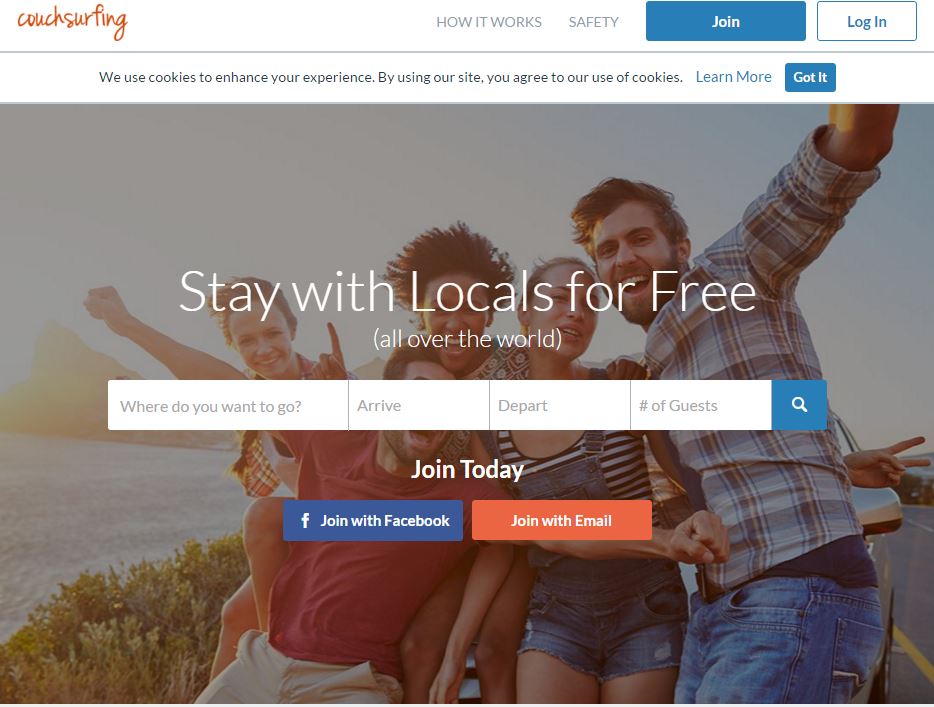Sign up using Join with Facebook
Image resolution: width=934 pixels, height=707 pixels.
click(373, 521)
